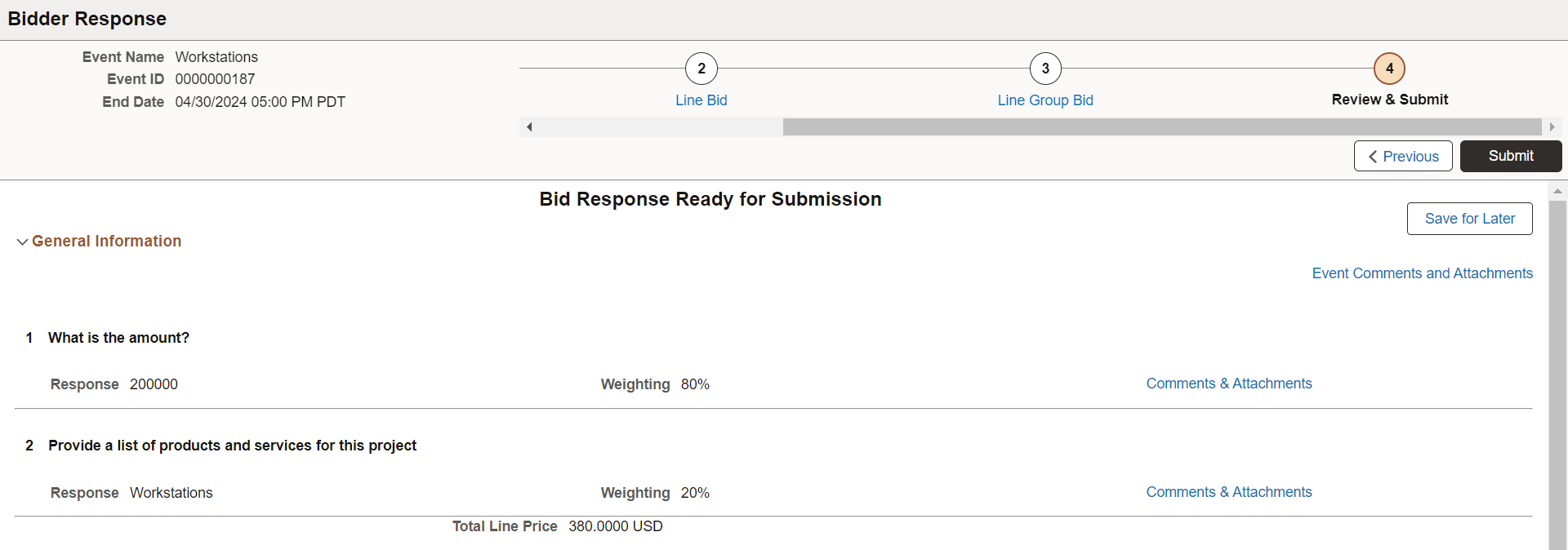The height and width of the screenshot is (550, 1568).
Task: Click step 4 Review & Submit circle indicator
Action: [x=1389, y=69]
